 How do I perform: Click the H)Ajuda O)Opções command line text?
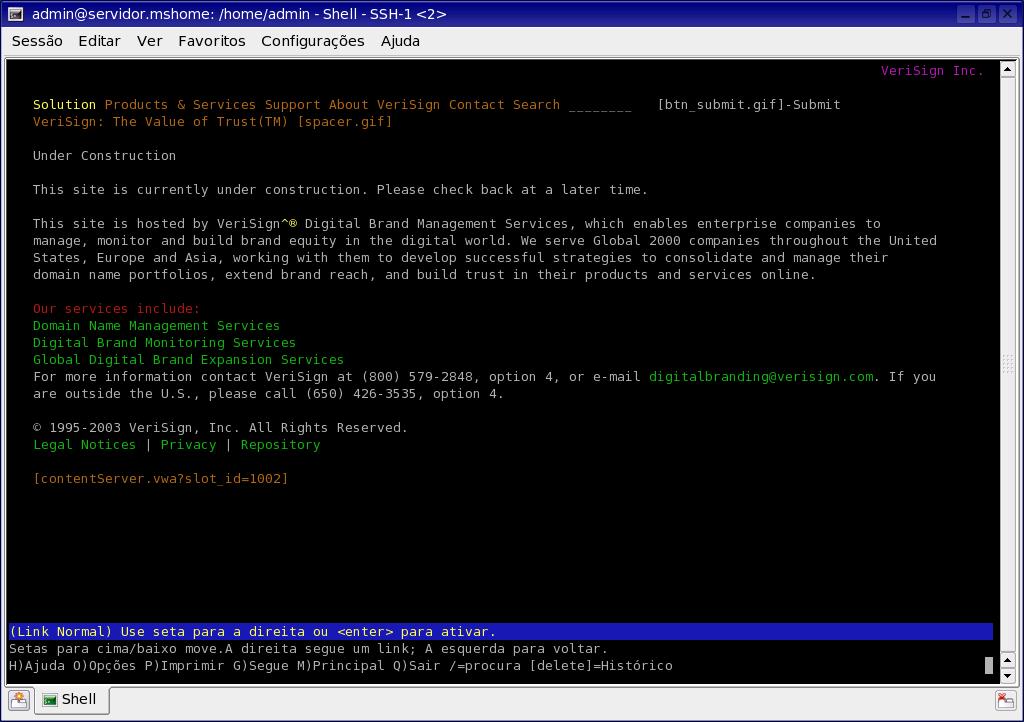340,665
